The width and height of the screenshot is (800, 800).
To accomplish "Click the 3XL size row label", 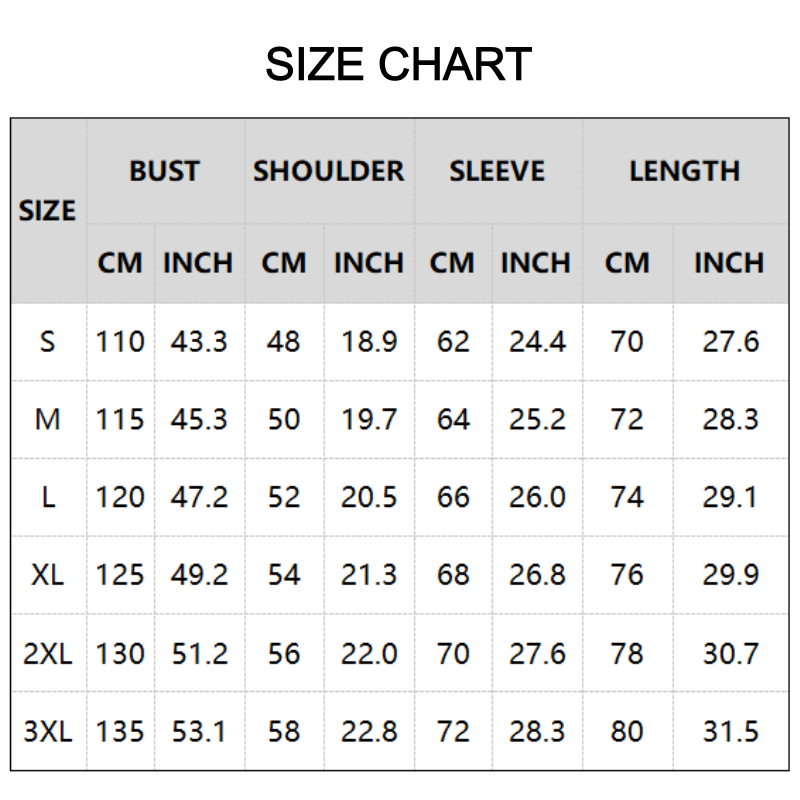I will click(47, 732).
